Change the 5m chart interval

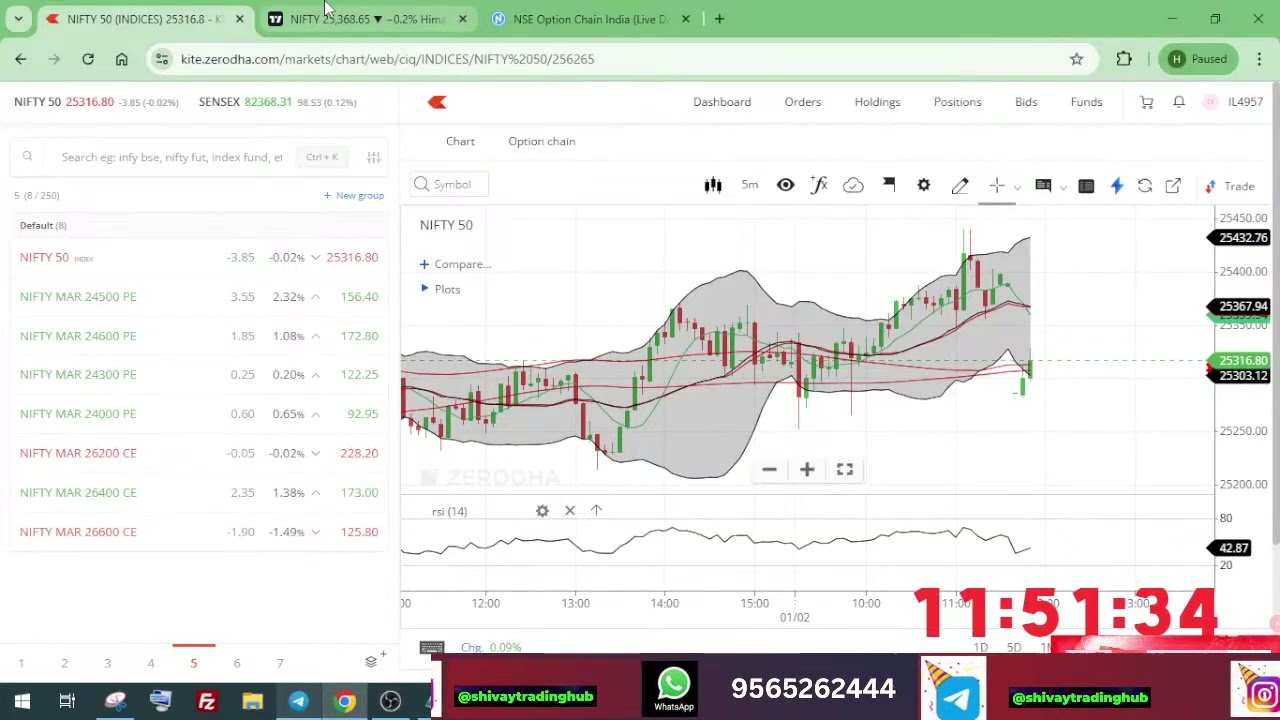coord(750,185)
